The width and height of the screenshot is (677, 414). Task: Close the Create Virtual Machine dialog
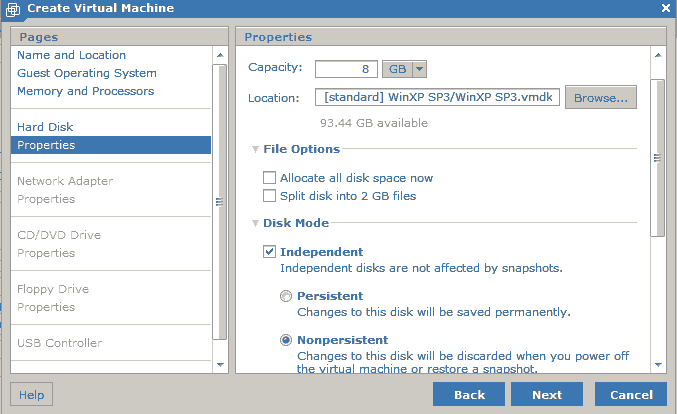click(666, 8)
